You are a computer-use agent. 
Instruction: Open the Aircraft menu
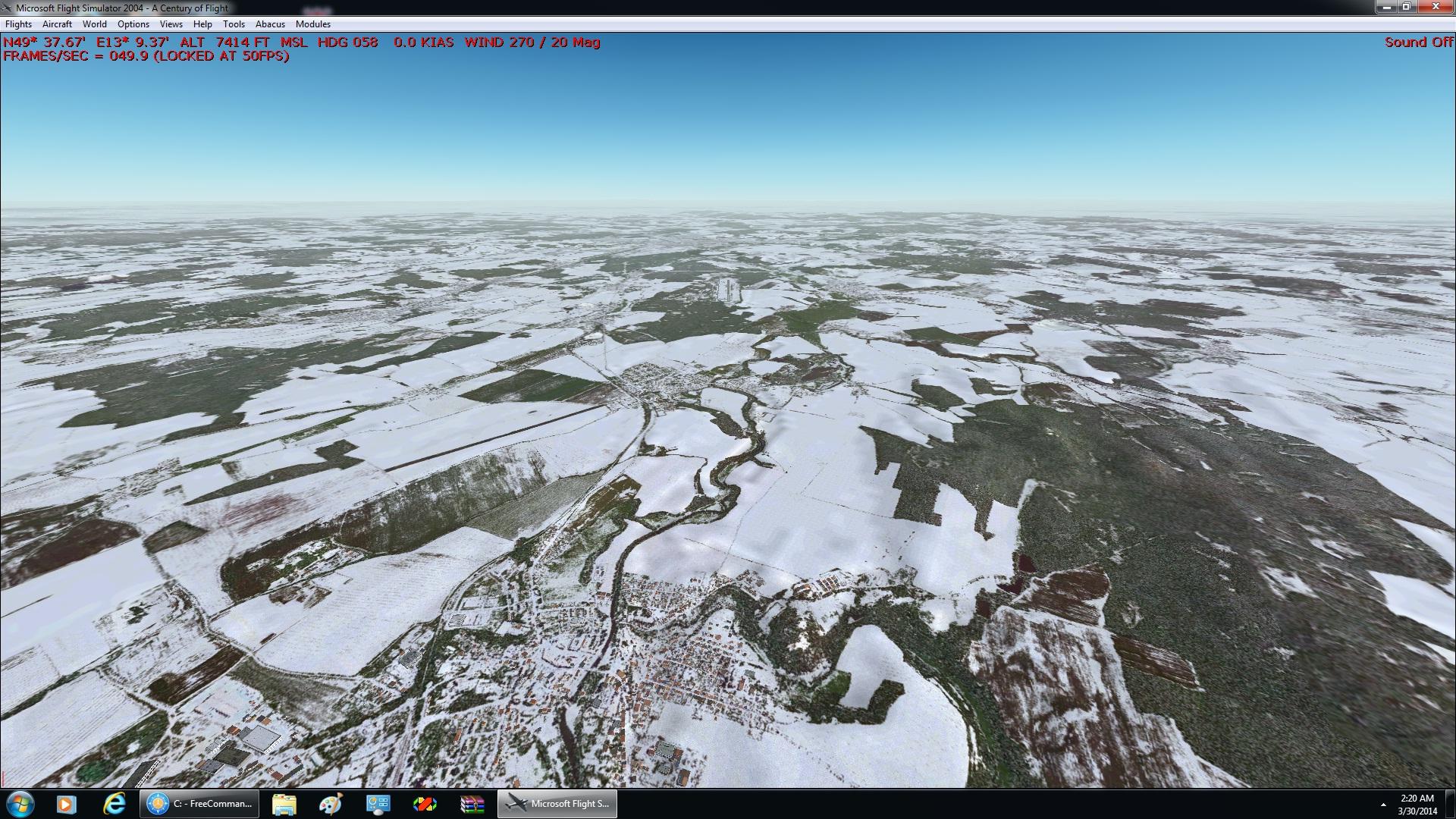(x=57, y=24)
